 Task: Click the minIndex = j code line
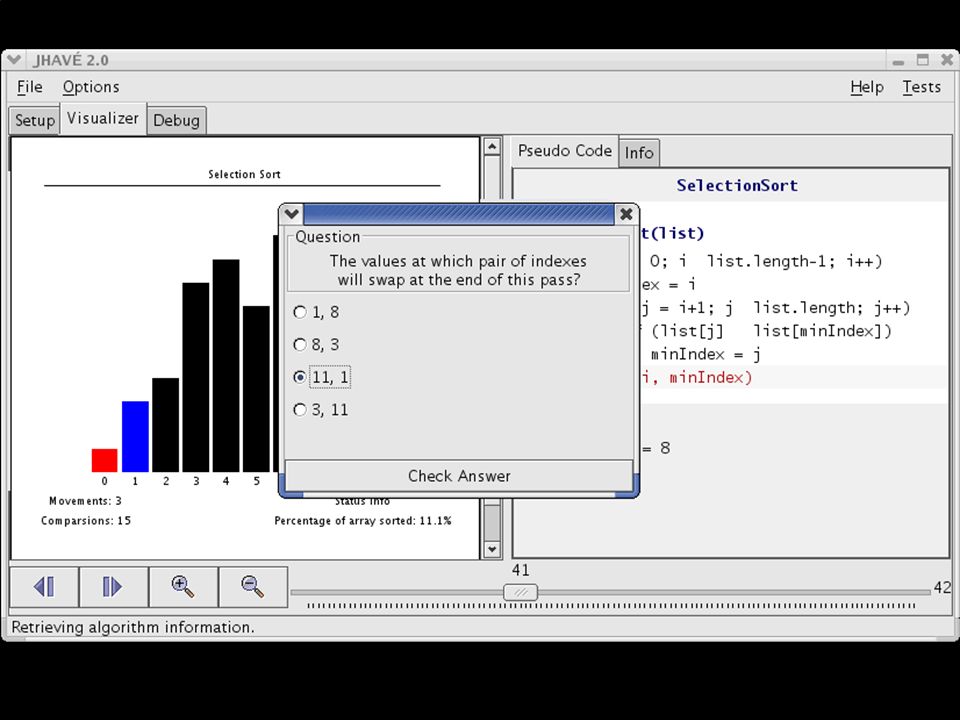[705, 354]
